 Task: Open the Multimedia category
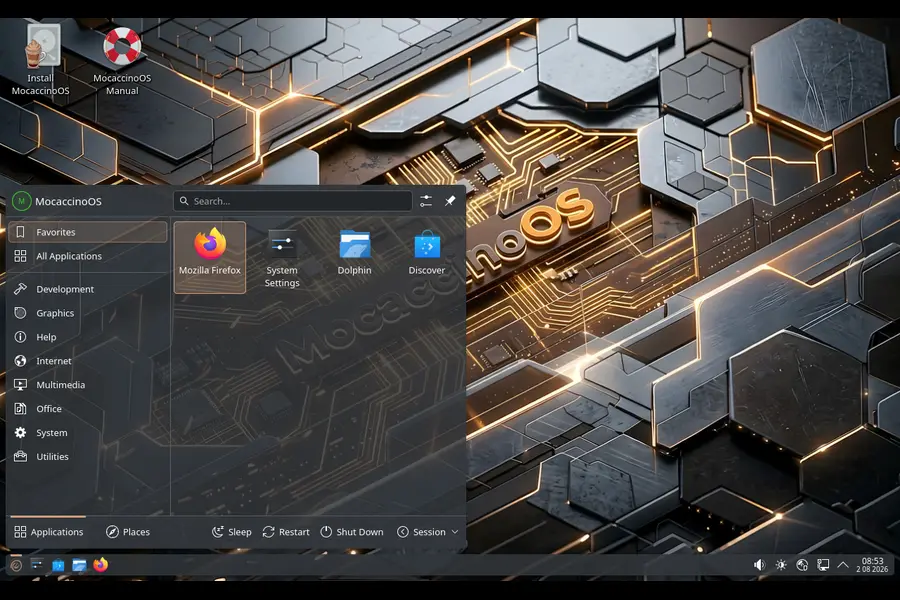[x=88, y=385]
